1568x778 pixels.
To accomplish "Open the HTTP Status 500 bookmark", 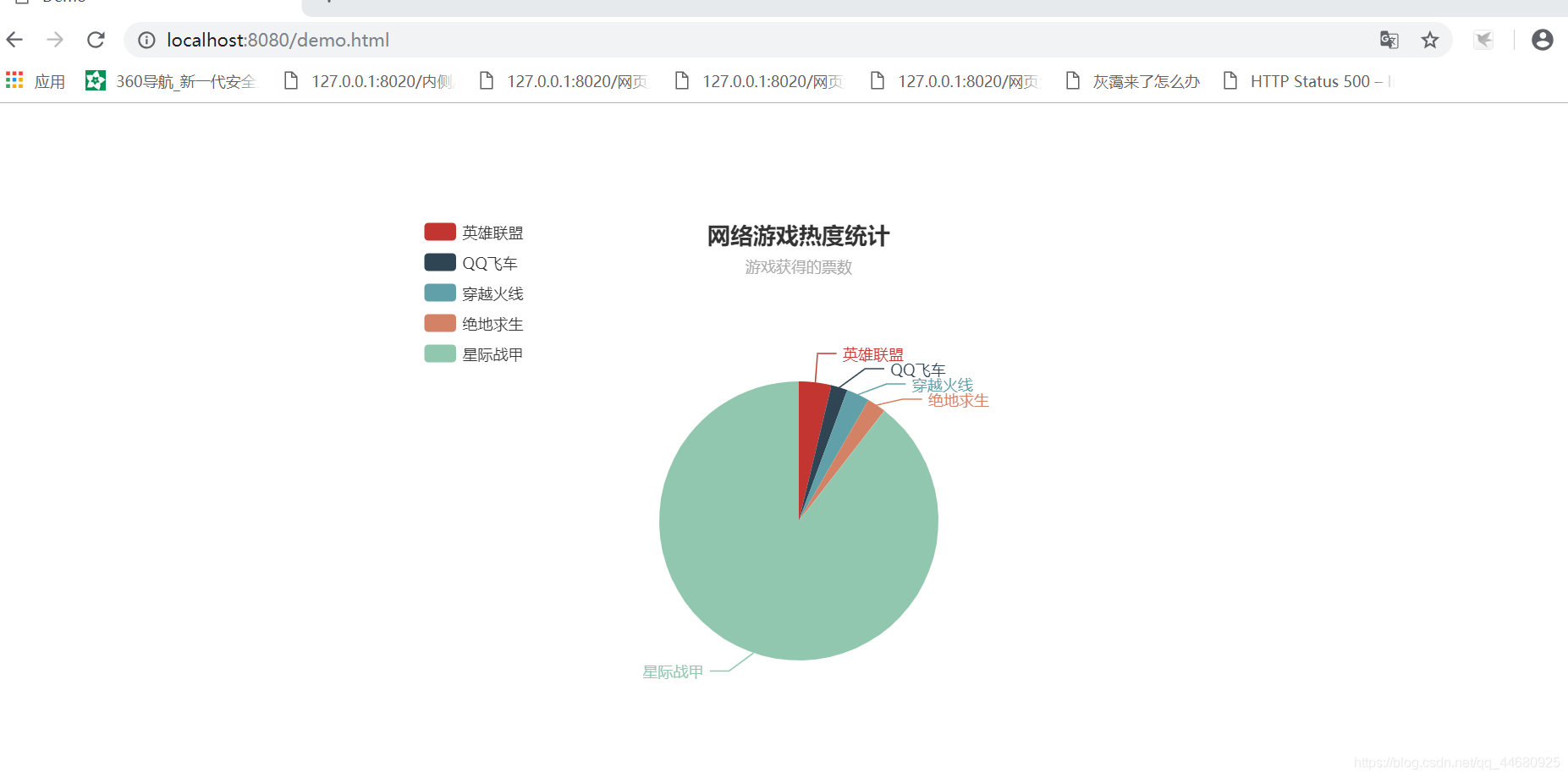I will click(x=1308, y=81).
